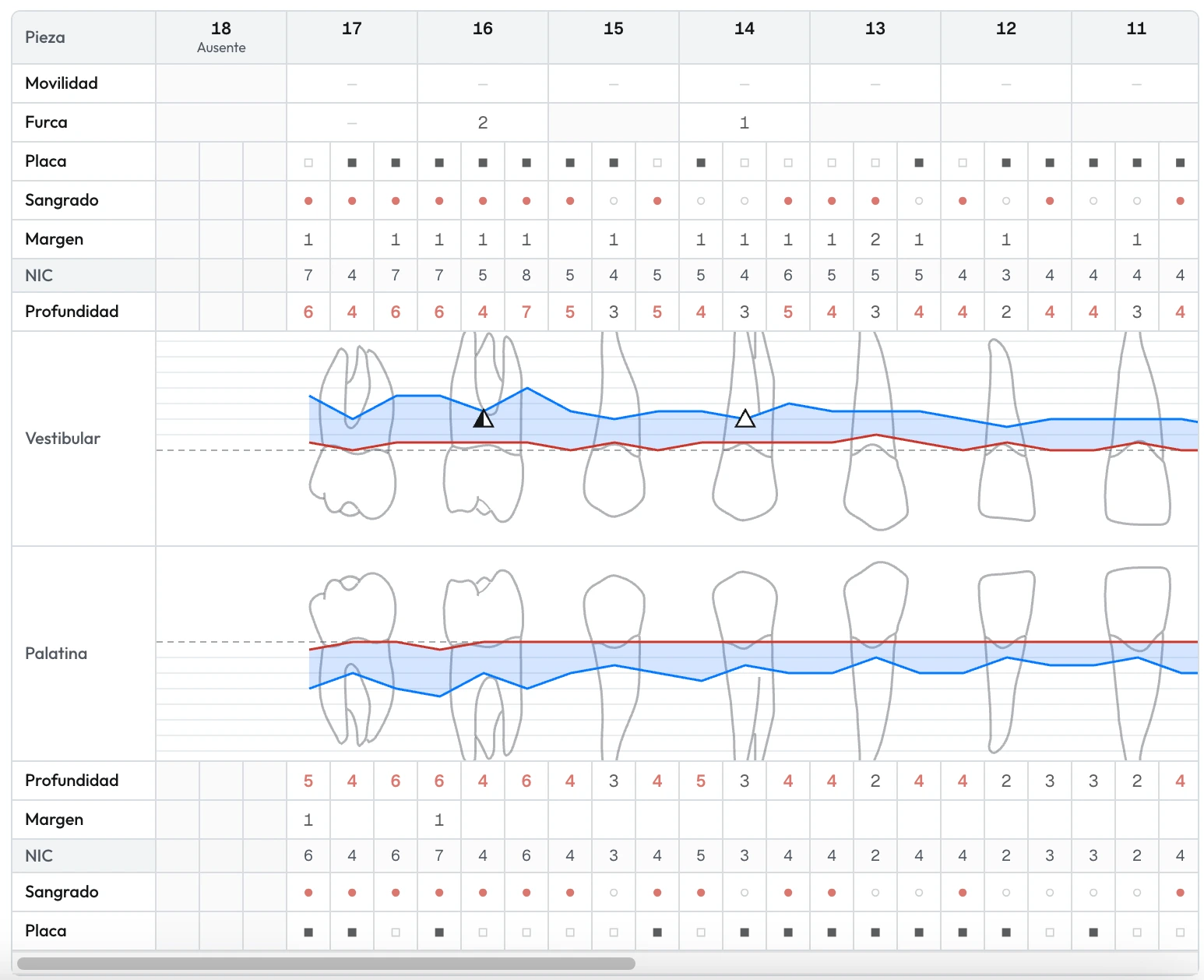Select the vestibular drawing of tooth 11
This screenshot has height=980, width=1204.
coord(1138,428)
